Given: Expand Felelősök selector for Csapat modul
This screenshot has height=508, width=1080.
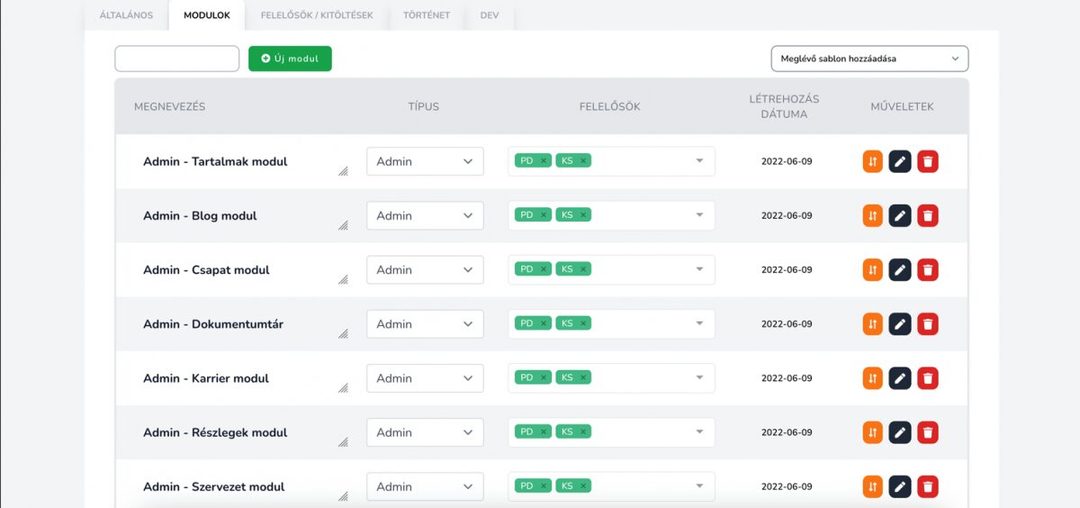Looking at the screenshot, I should tap(699, 269).
